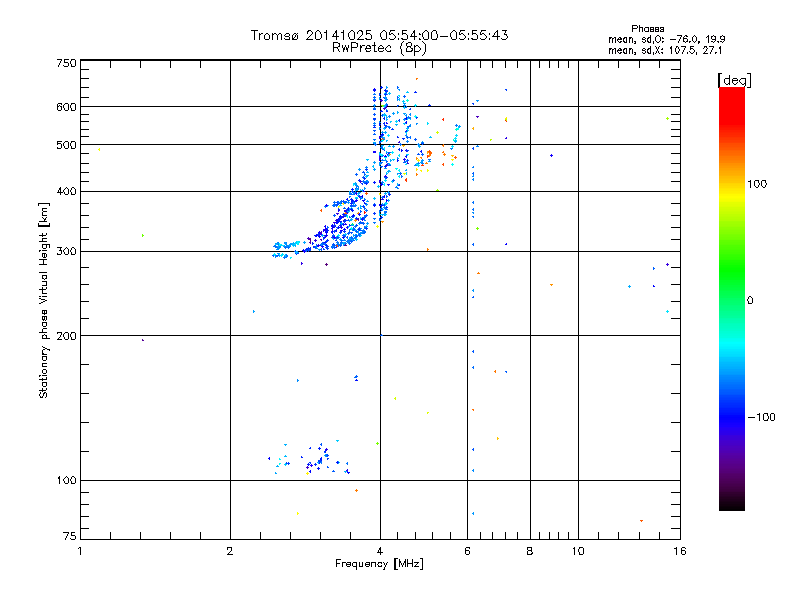Click the 16 x-axis tick label
This screenshot has width=800, height=600.
coord(680,551)
